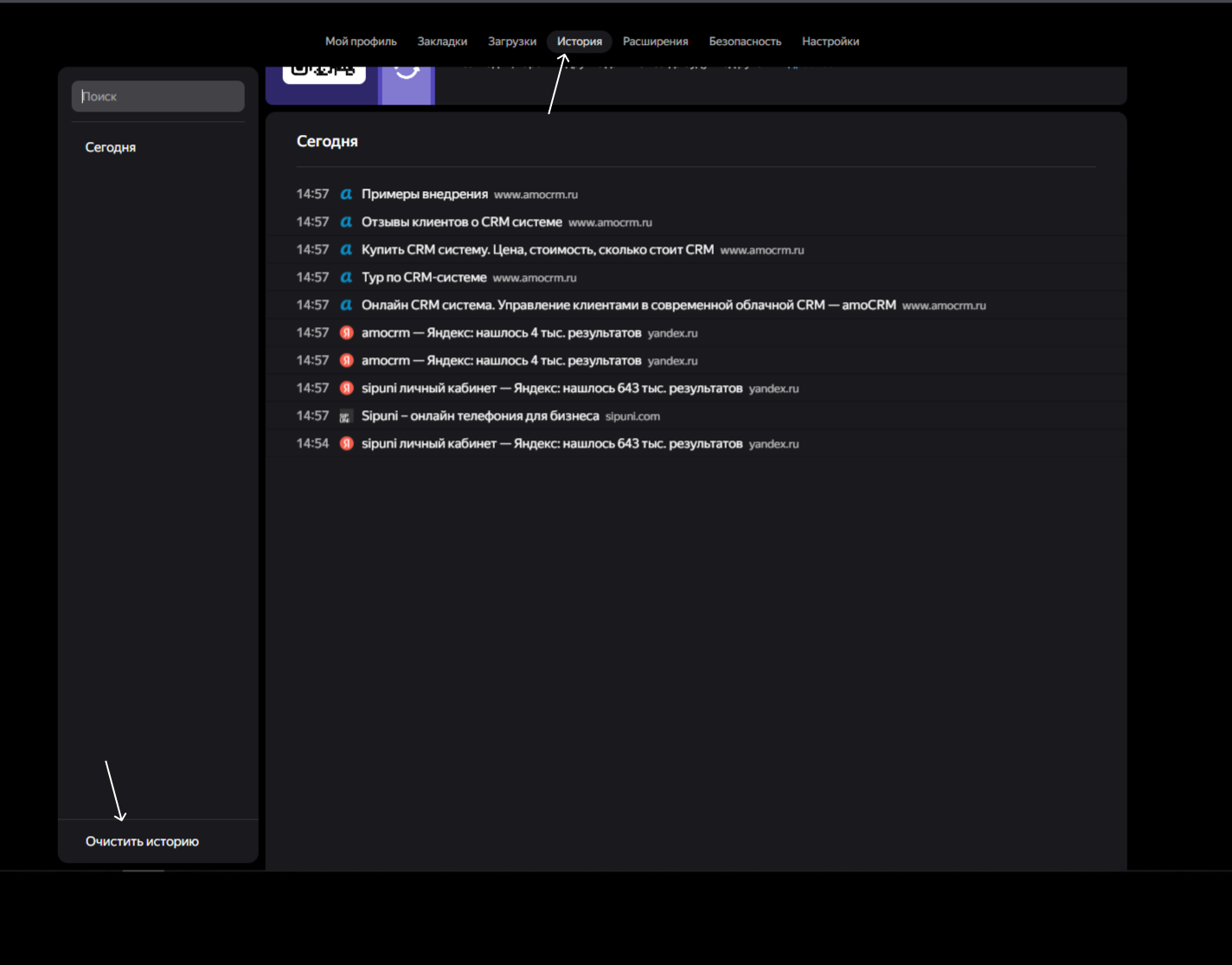Click the Yandex favicon in the 14:54 row

tap(346, 443)
